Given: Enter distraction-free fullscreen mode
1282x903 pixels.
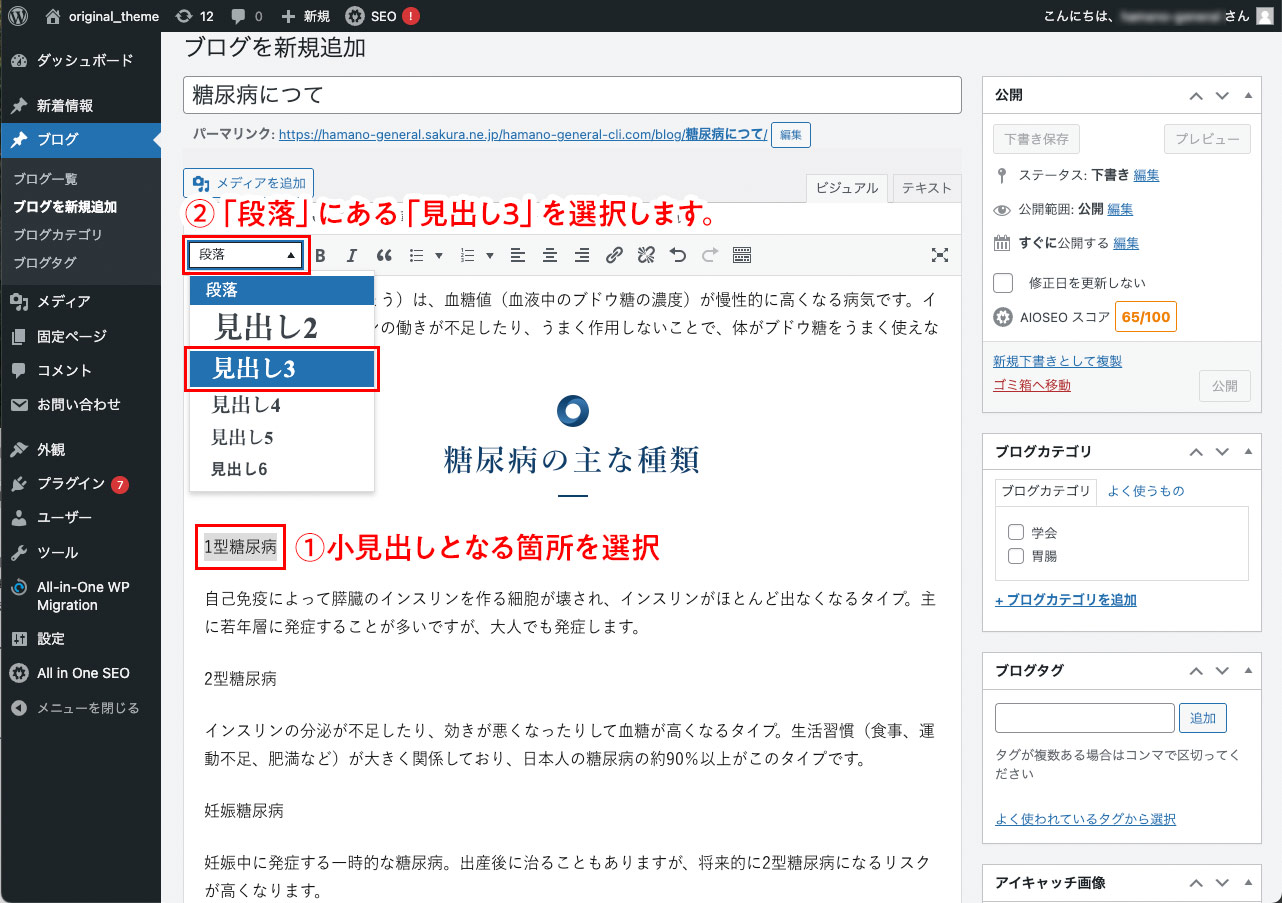Looking at the screenshot, I should pos(940,255).
